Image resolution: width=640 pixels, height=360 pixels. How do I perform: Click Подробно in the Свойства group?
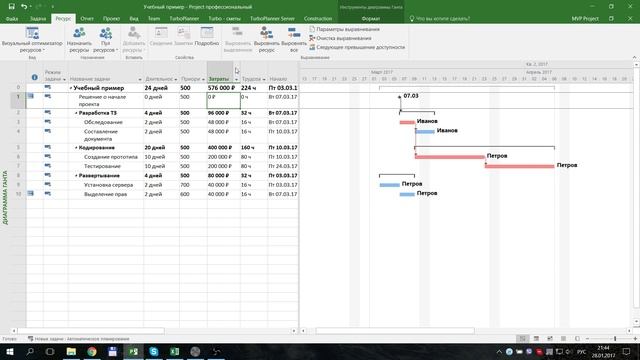(207, 37)
